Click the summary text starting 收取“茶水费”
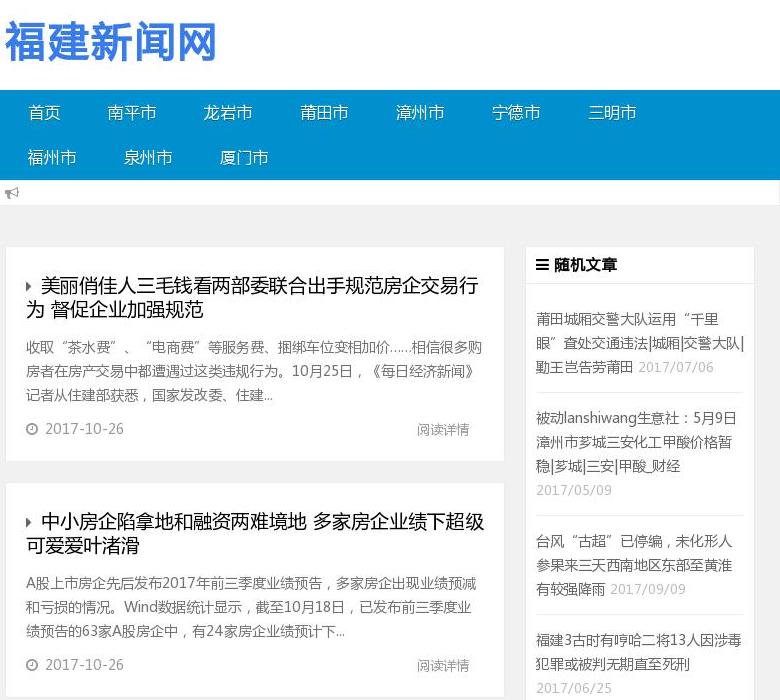Image resolution: width=780 pixels, height=700 pixels. 254,371
